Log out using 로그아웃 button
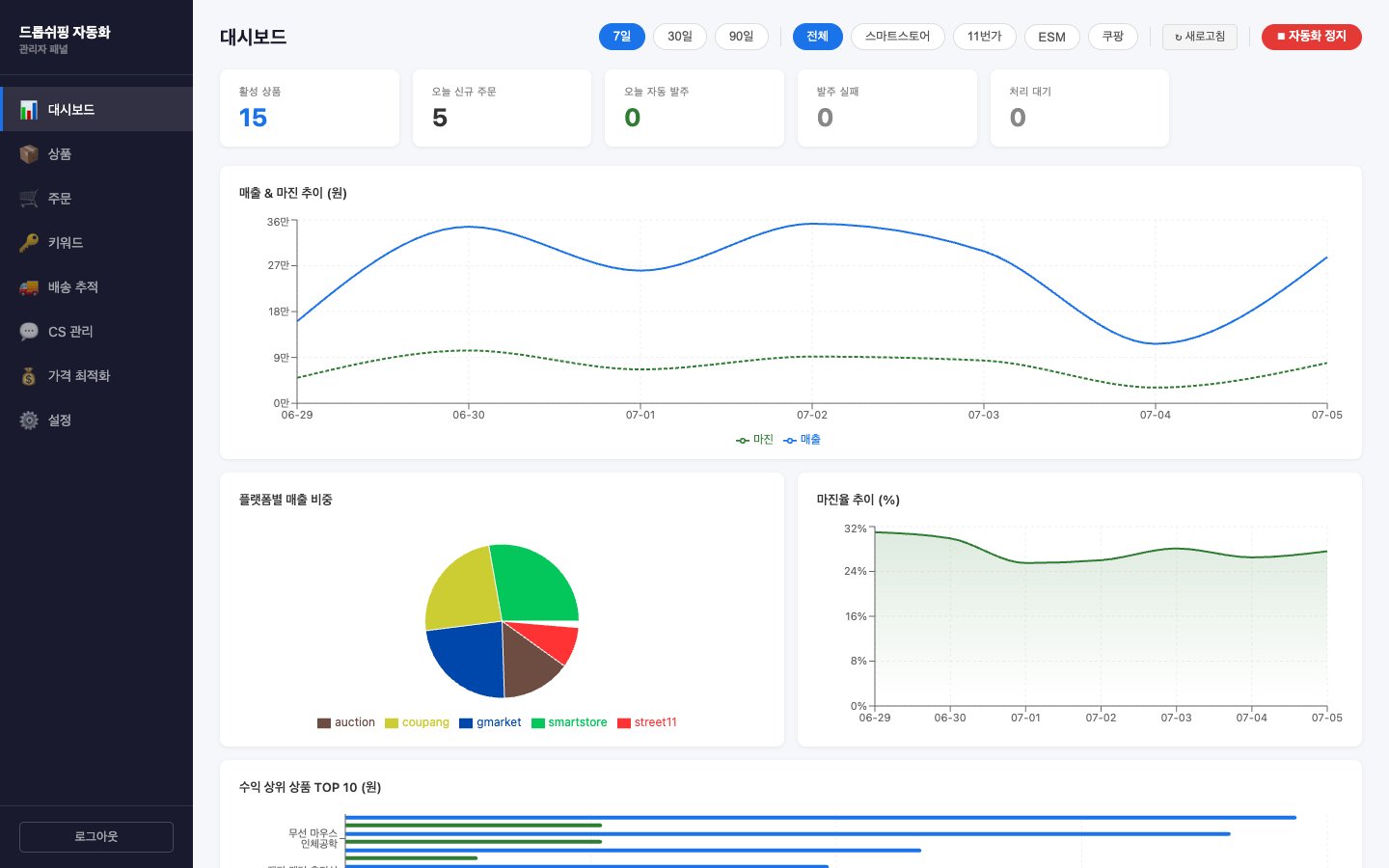This screenshot has width=1389, height=868. pyautogui.click(x=96, y=837)
